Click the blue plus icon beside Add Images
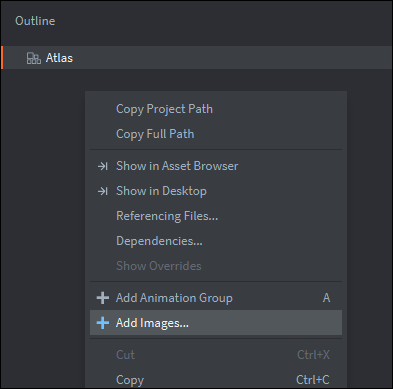 103,323
